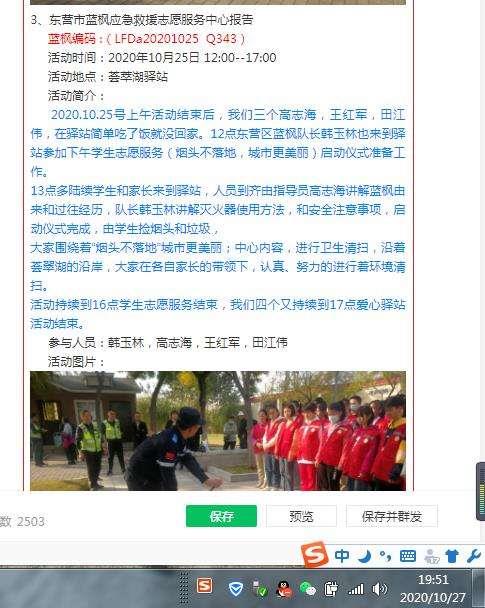Open the QQ penguin tray icon
The width and height of the screenshot is (485, 608).
coord(284,589)
